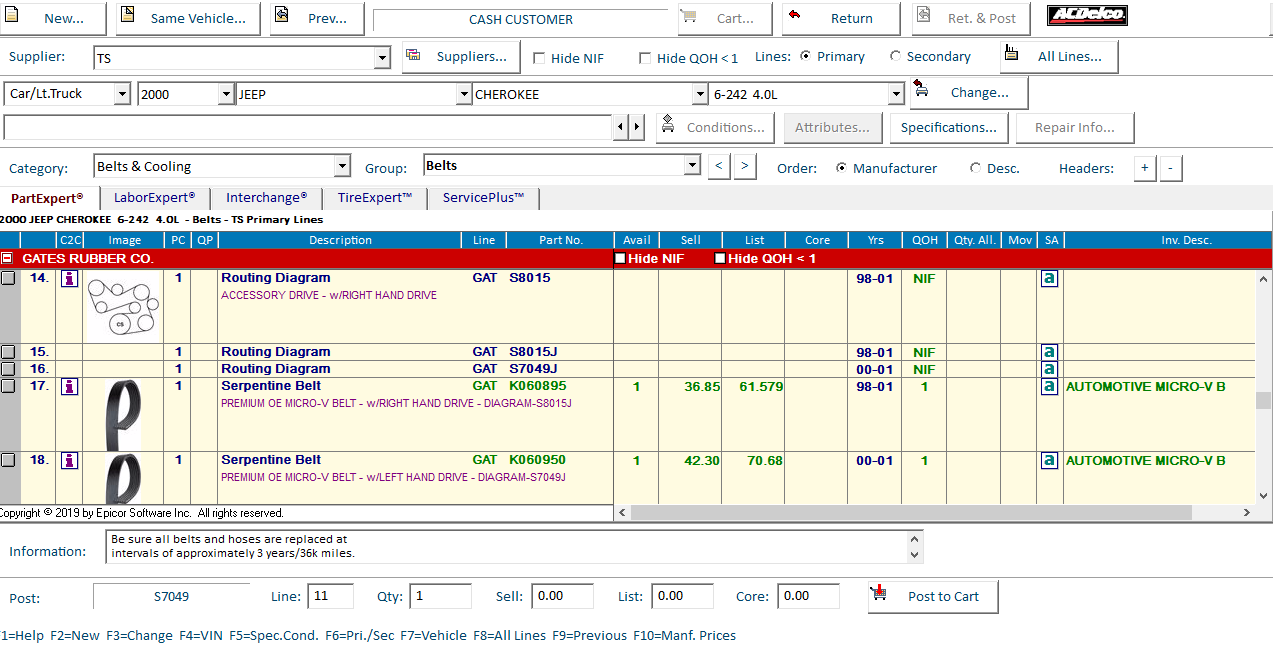
Task: Click the Prev... button
Action: coord(317,18)
